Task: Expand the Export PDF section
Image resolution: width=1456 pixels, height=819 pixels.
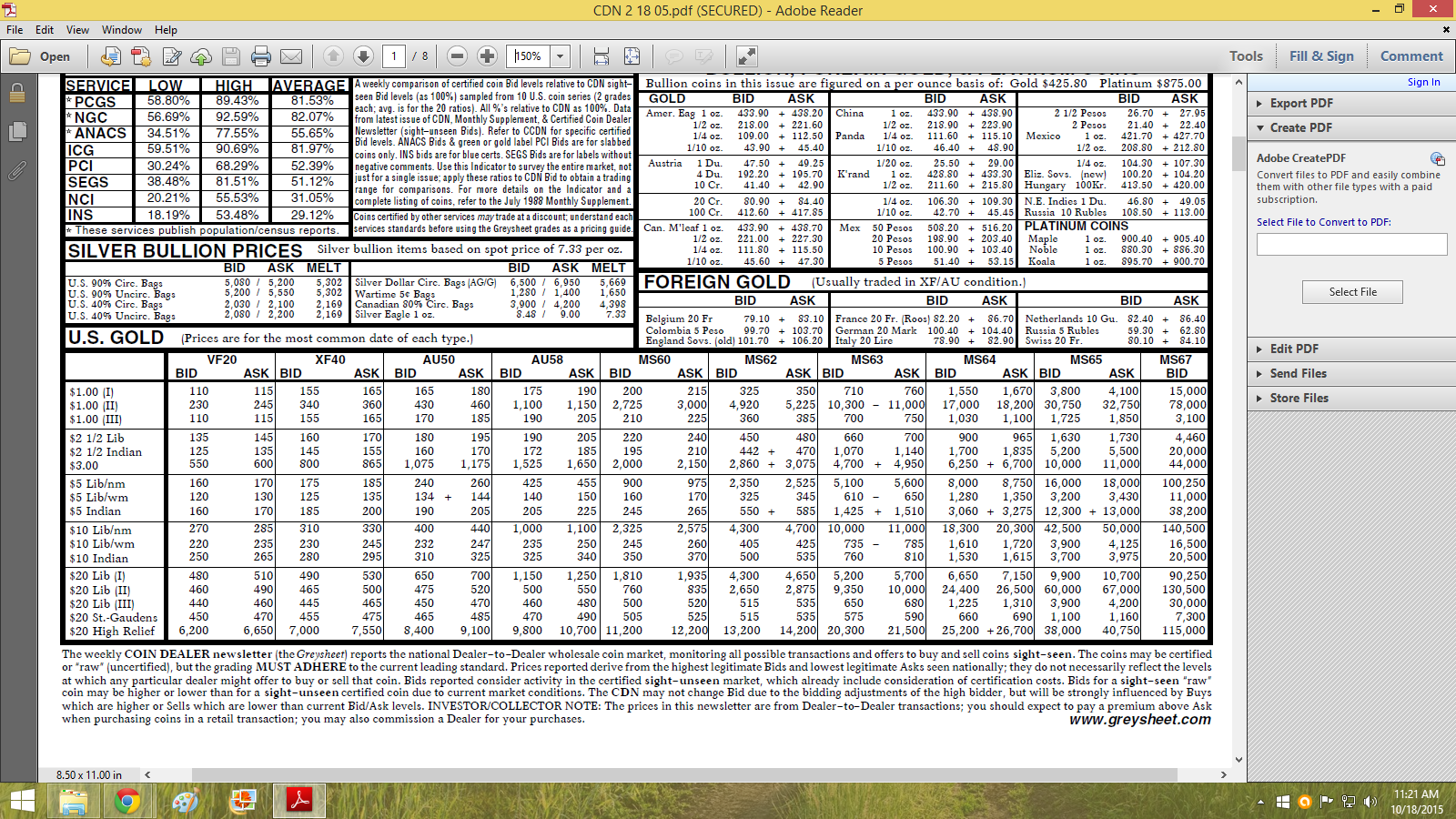Action: [1300, 103]
